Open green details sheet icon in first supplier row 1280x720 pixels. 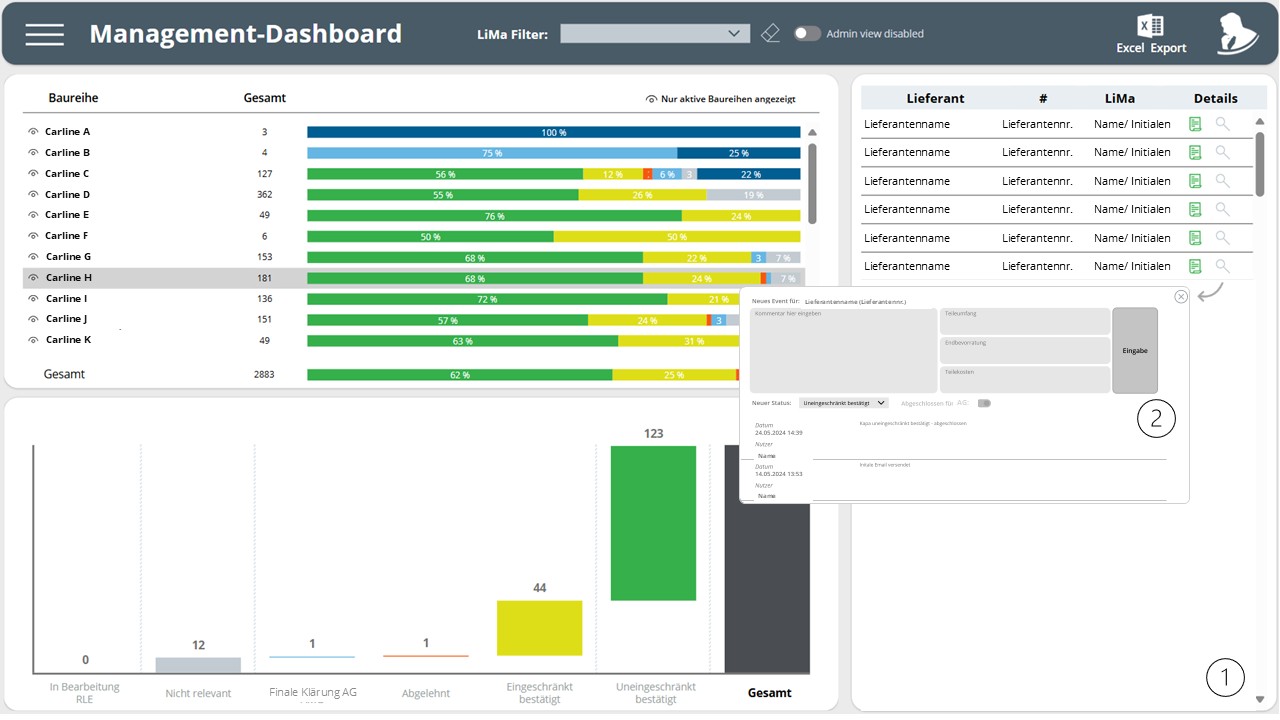1195,124
